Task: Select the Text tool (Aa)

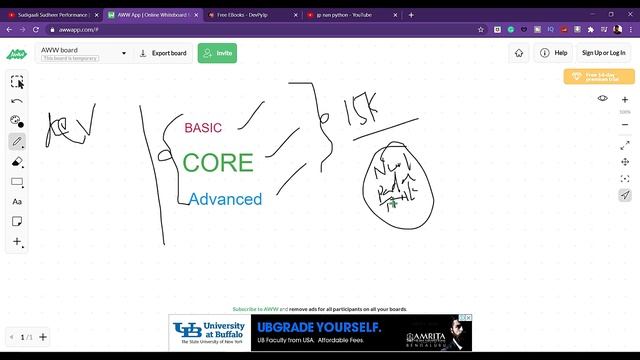Action: point(17,202)
